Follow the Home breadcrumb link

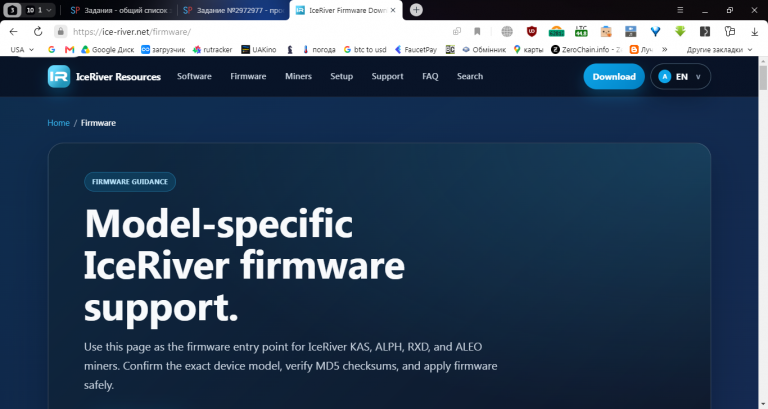58,123
